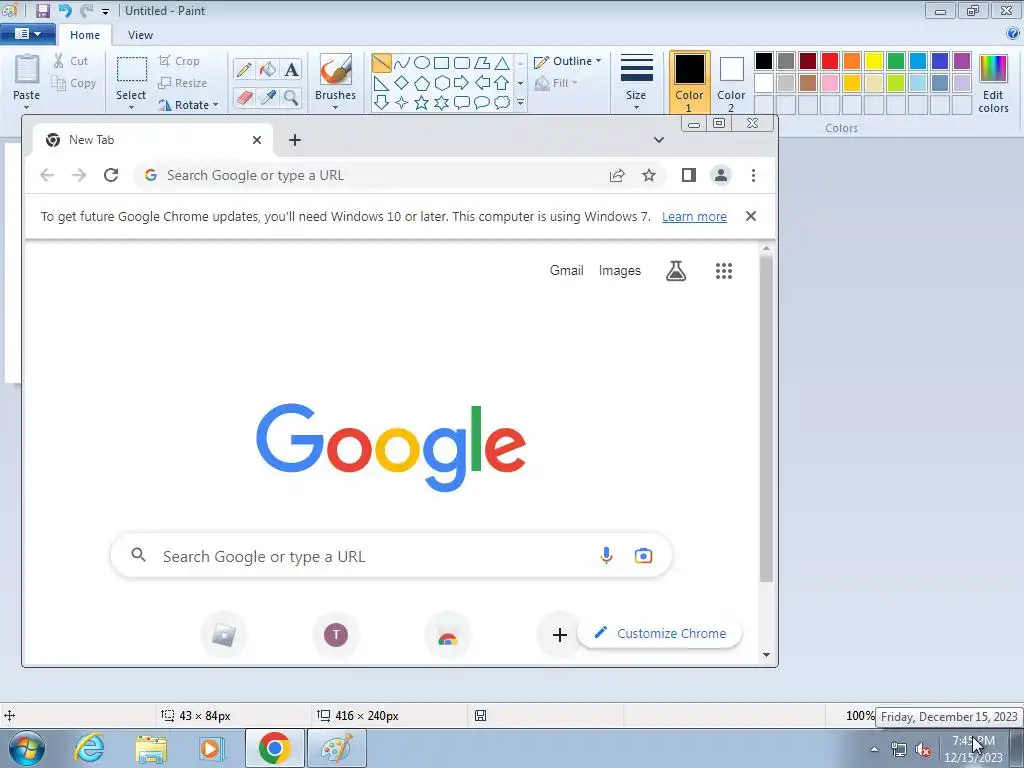Switch to the View ribbon tab
The height and width of the screenshot is (768, 1024).
point(140,35)
